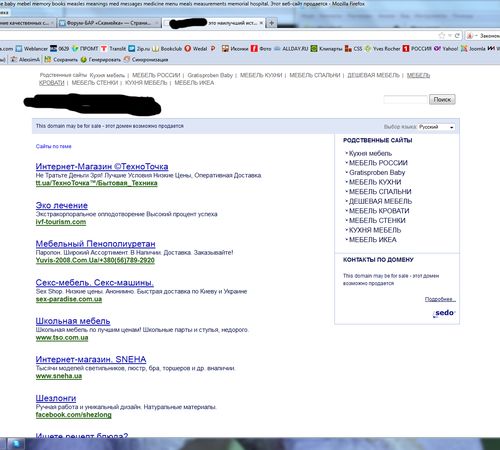
Task: Open sidebar link МЕБЕЛЬ СПАЛЬНИ
Action: point(380,192)
